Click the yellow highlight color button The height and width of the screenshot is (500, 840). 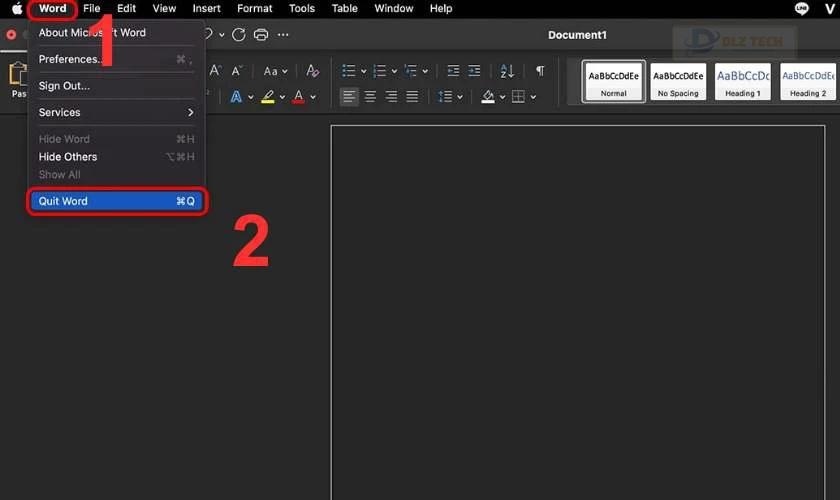(x=268, y=97)
